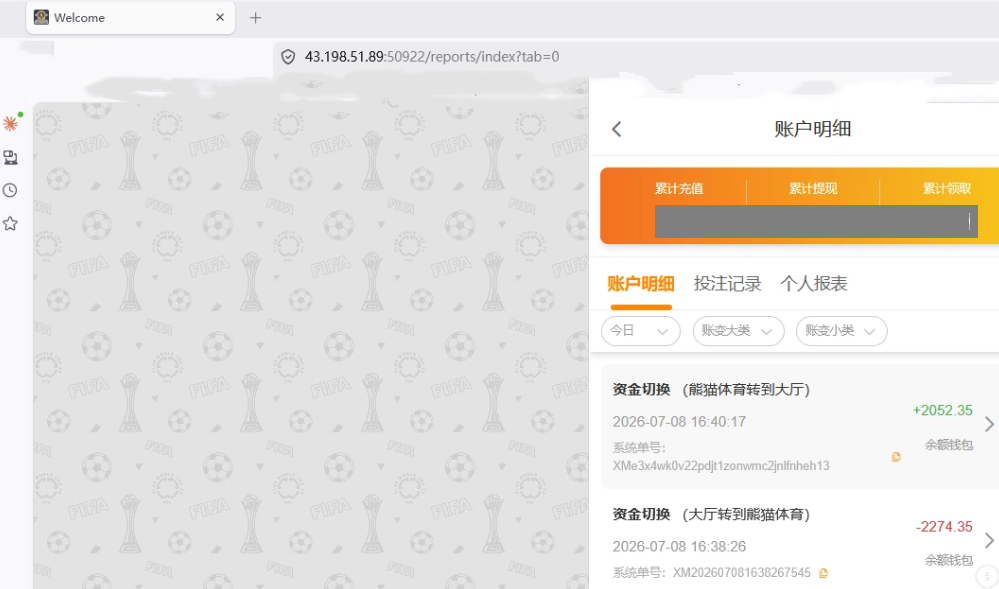Close the Welcome browser tab

[x=220, y=17]
